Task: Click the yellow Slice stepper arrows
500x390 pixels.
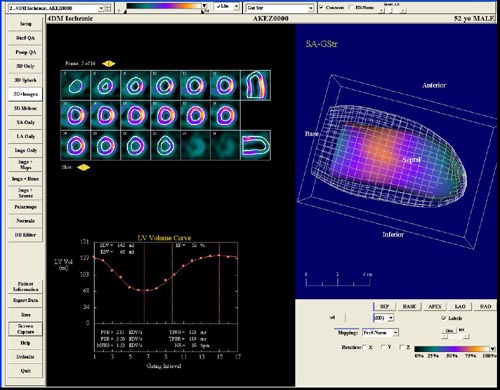Action: pyautogui.click(x=84, y=167)
